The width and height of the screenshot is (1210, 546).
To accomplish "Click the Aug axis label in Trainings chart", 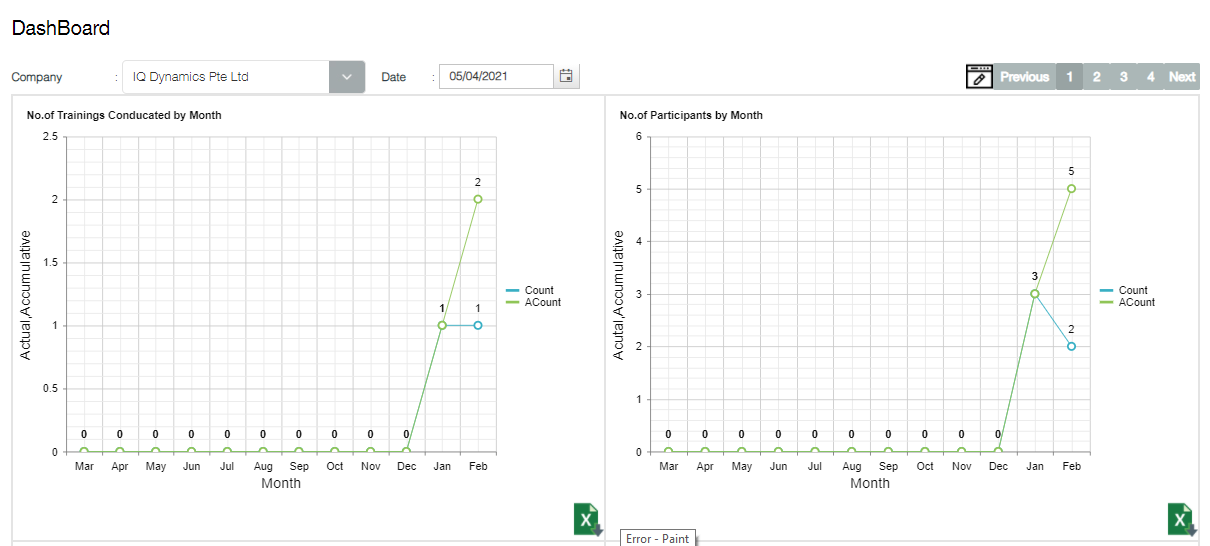I will tap(263, 466).
